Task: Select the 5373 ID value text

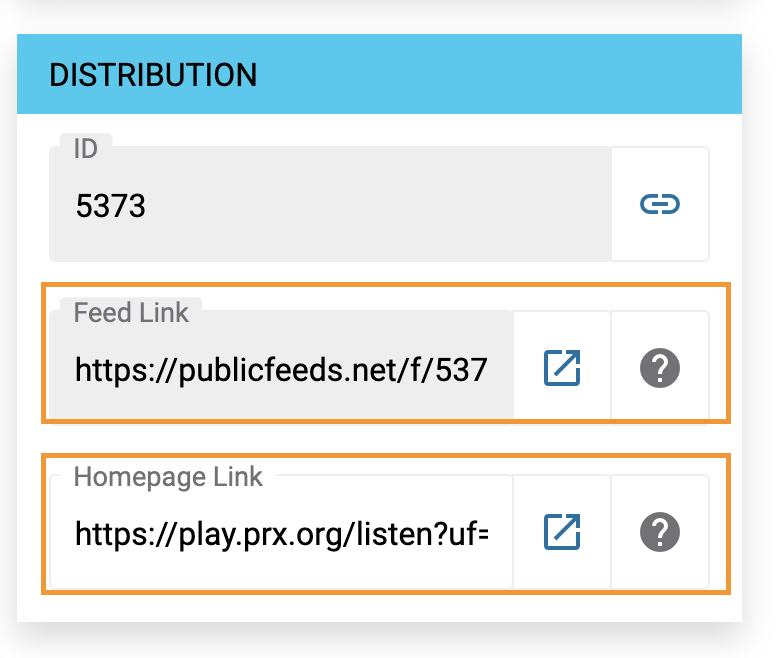Action: click(x=110, y=206)
